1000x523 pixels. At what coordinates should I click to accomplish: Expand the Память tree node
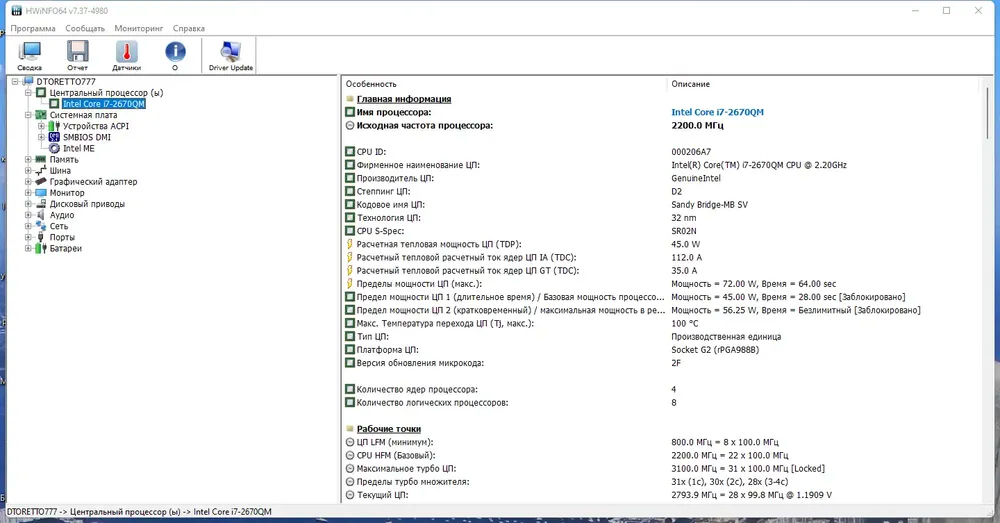[x=28, y=159]
